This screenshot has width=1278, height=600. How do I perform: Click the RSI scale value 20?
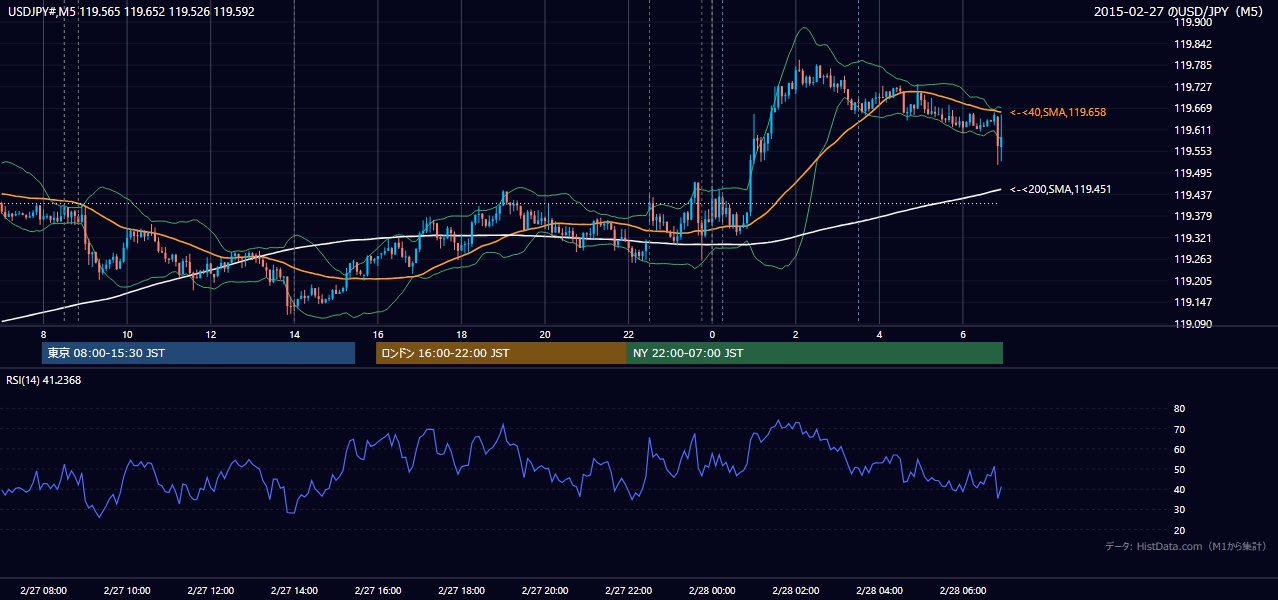pyautogui.click(x=1179, y=530)
